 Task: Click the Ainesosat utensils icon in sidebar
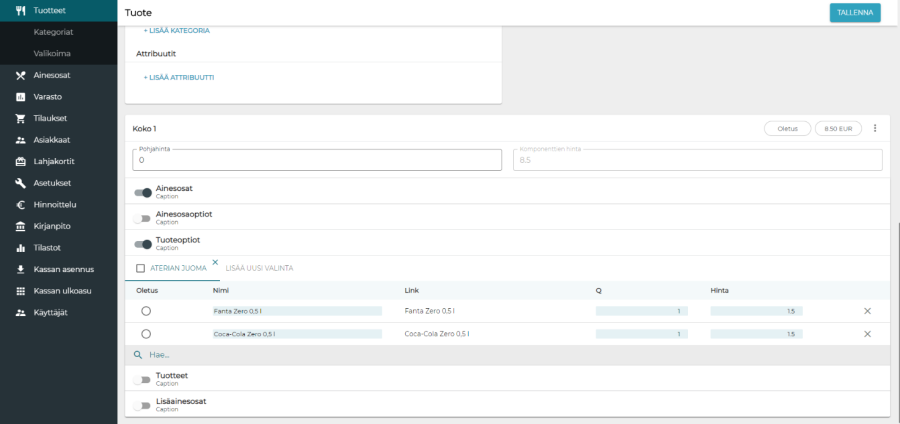[20, 75]
